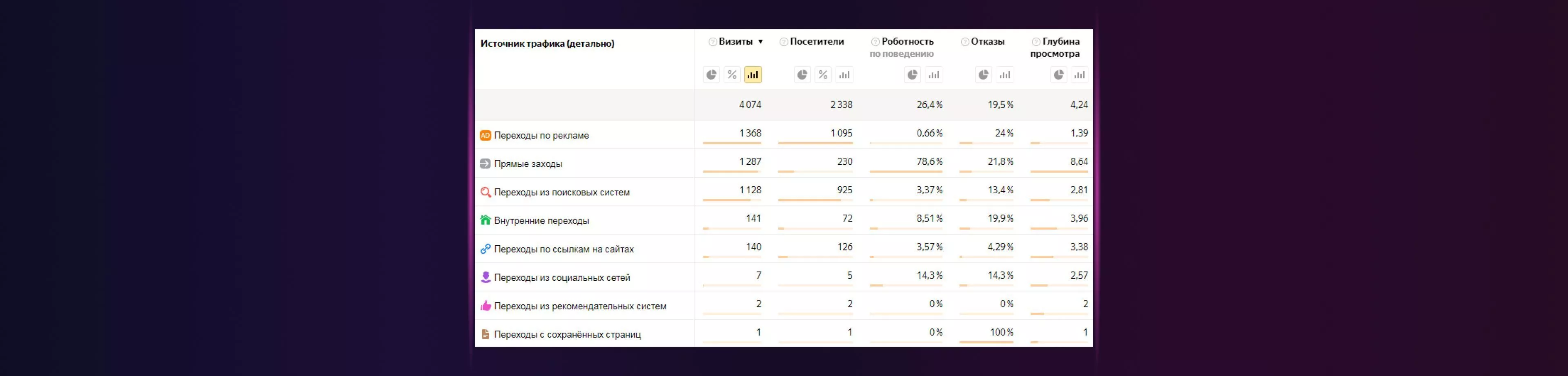Viewport: 1568px width, 376px height.
Task: Click bounce value 4,29 % for site links
Action: click(1001, 247)
